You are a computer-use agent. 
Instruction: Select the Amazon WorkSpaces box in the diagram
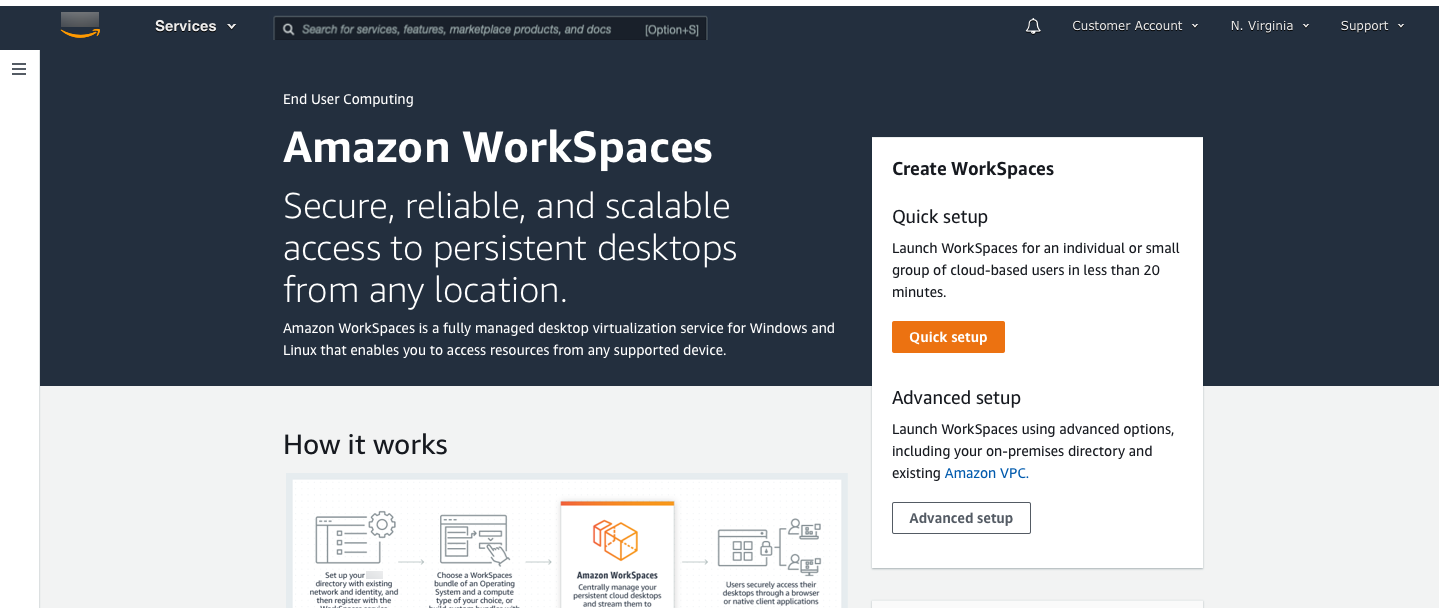617,540
